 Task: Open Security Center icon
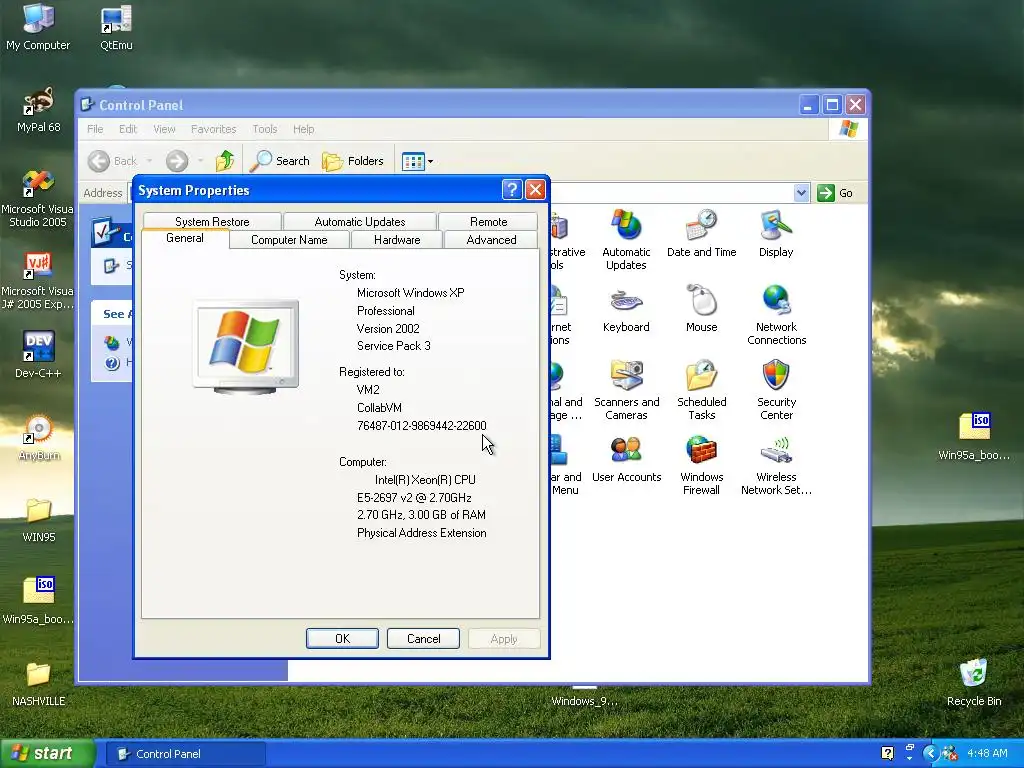point(776,390)
